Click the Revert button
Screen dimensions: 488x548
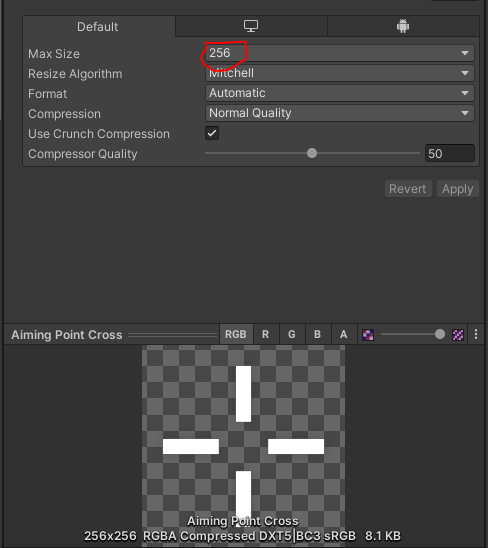pos(408,189)
